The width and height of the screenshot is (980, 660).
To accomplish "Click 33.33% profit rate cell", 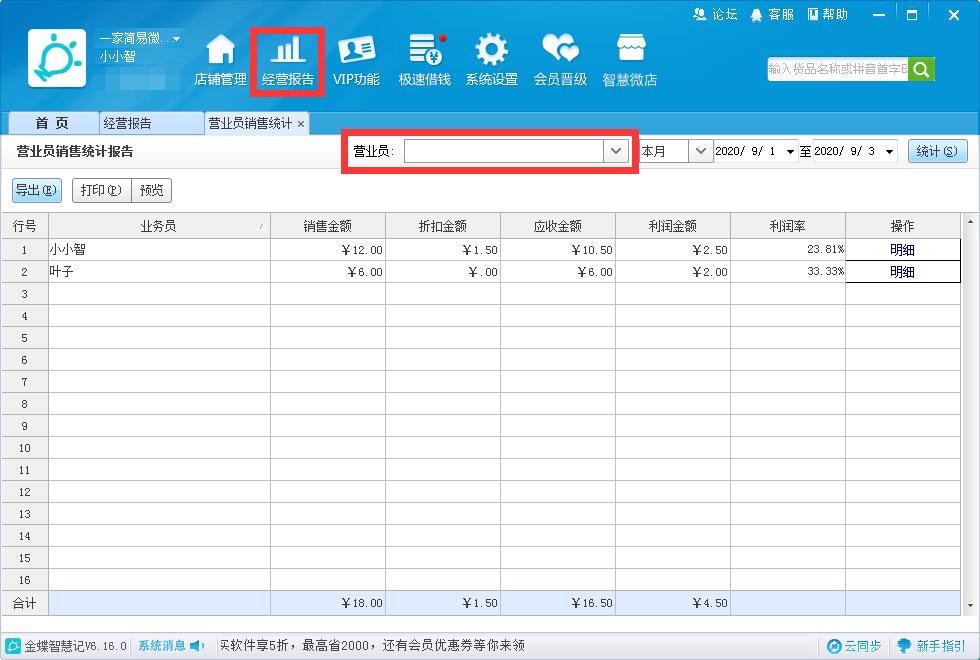I will [x=788, y=272].
